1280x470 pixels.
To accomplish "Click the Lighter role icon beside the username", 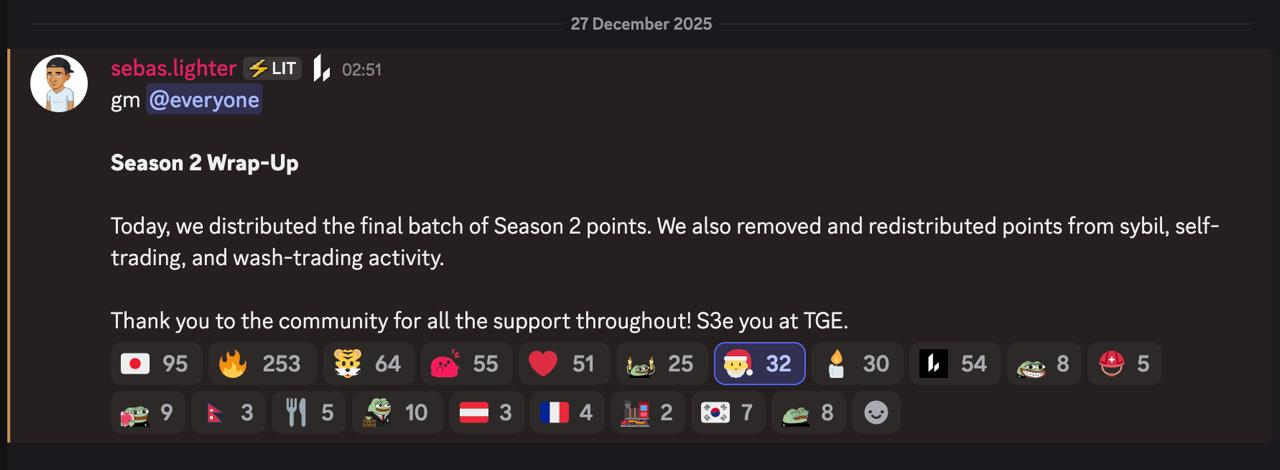I will (x=321, y=69).
